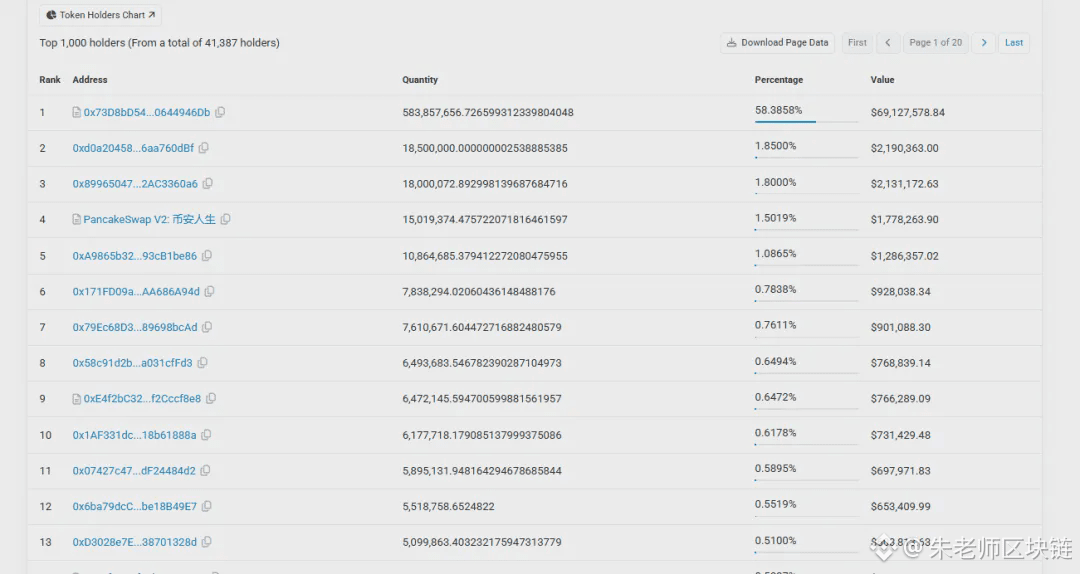Copy icon beside 0x1AF331dc...18b61888a
Viewport: 1080px width, 574px height.
coord(206,435)
